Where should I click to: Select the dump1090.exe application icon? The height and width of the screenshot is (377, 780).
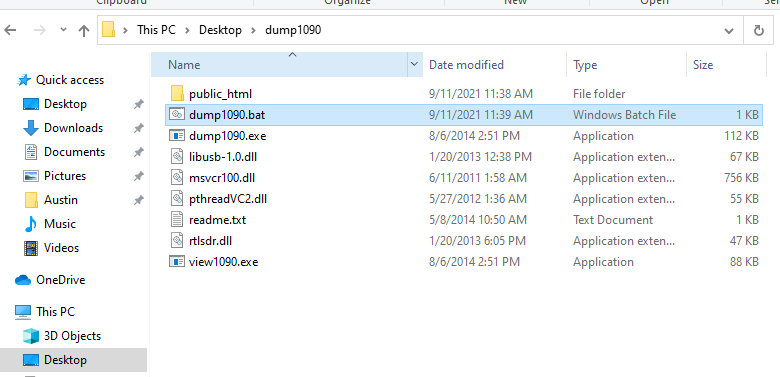177,136
